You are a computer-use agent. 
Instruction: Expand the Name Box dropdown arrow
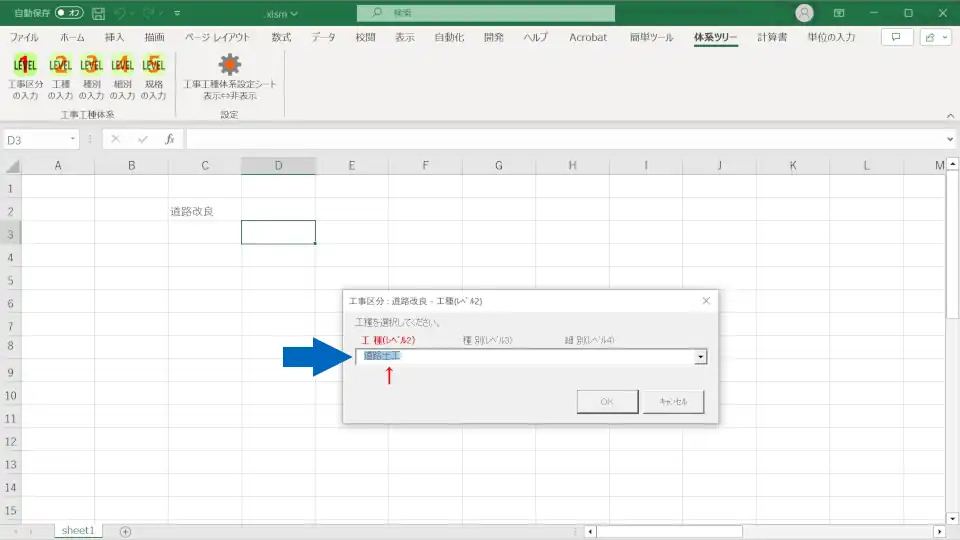tap(73, 140)
